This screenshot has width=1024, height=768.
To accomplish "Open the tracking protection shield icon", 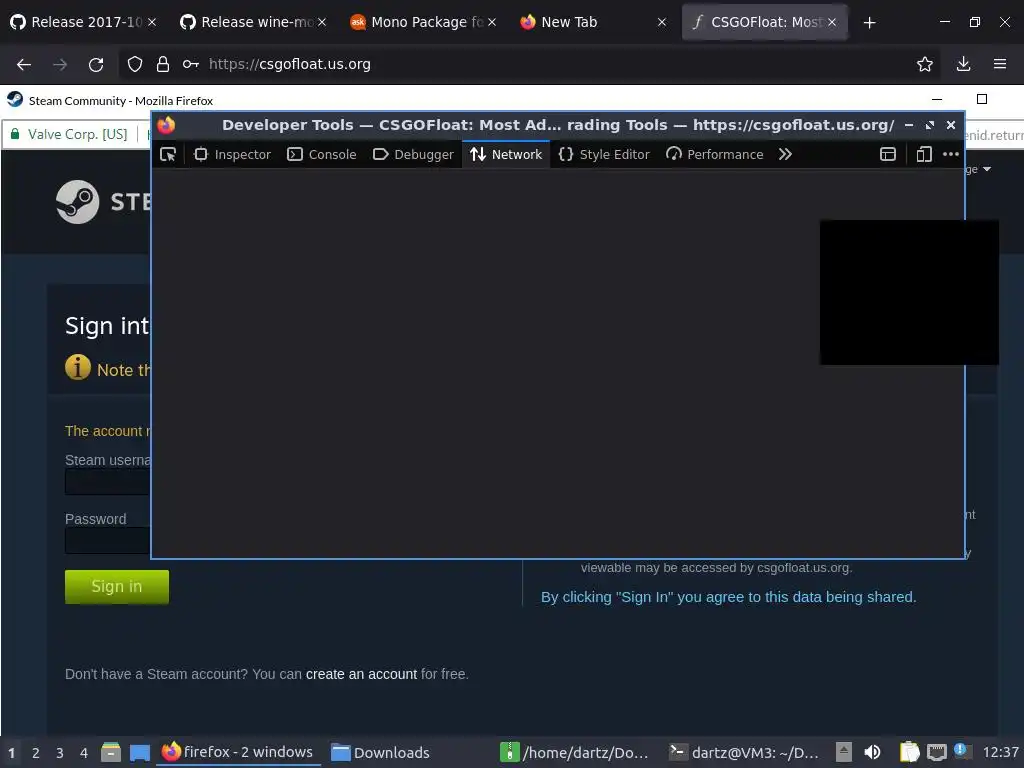I will (x=135, y=64).
